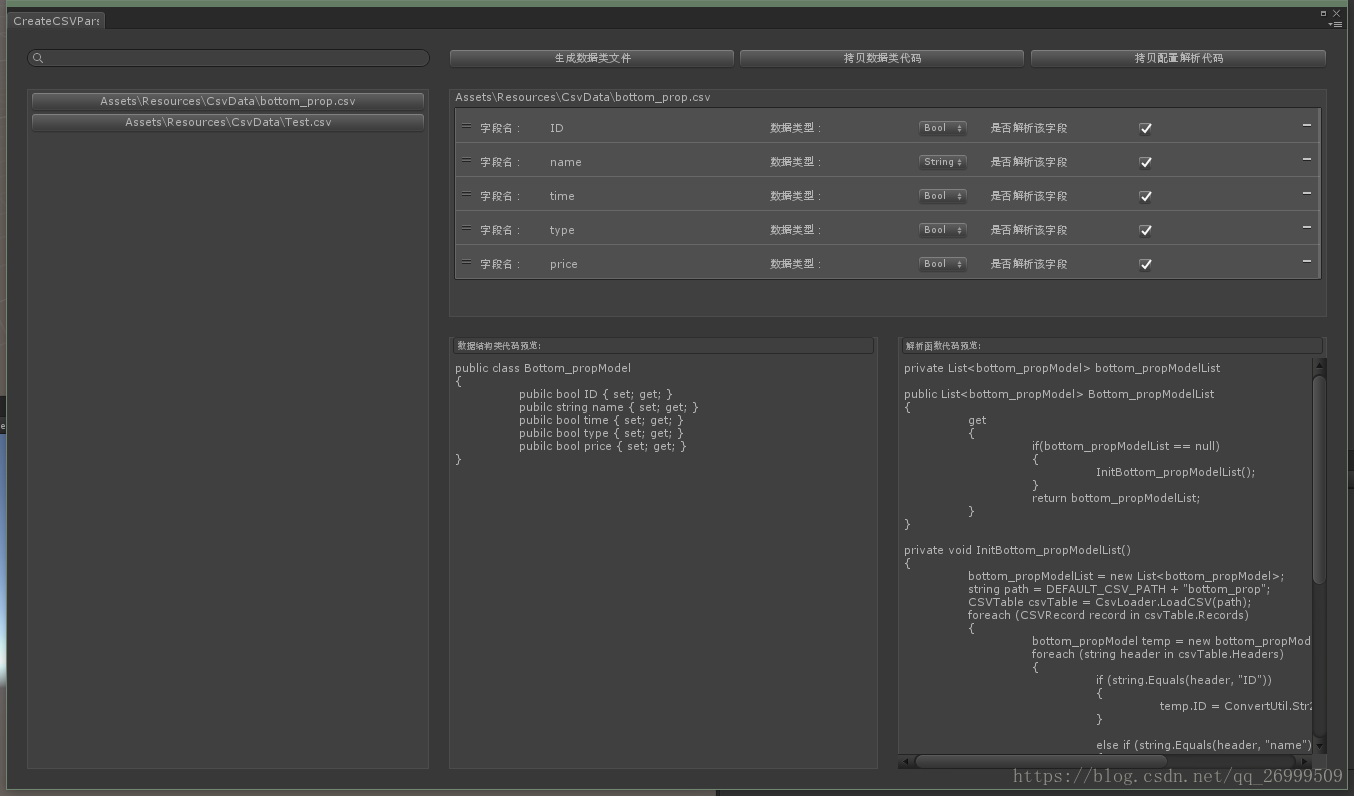This screenshot has width=1354, height=796.
Task: Maximize the CreateCSVParse window
Action: click(1323, 13)
